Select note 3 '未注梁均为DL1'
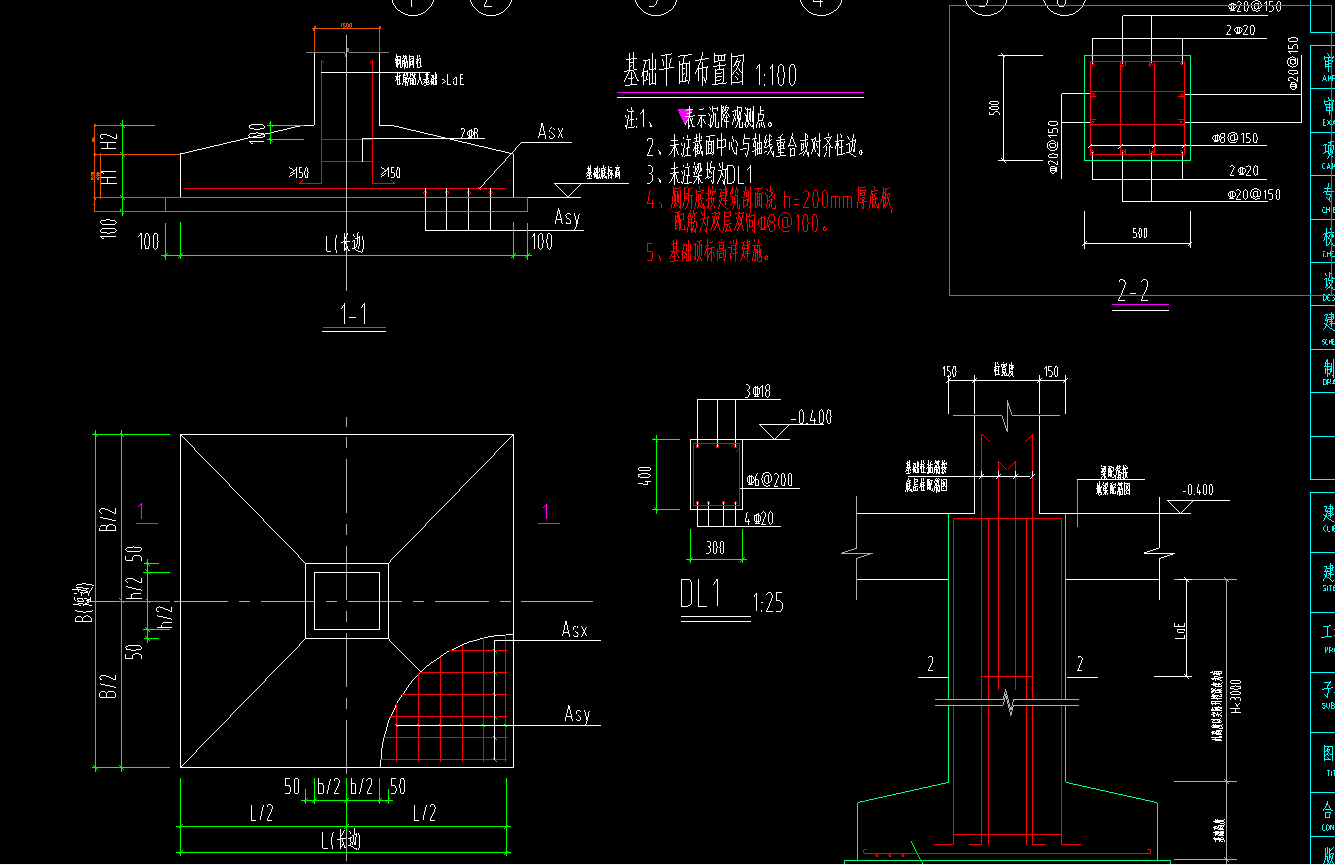 tap(698, 174)
